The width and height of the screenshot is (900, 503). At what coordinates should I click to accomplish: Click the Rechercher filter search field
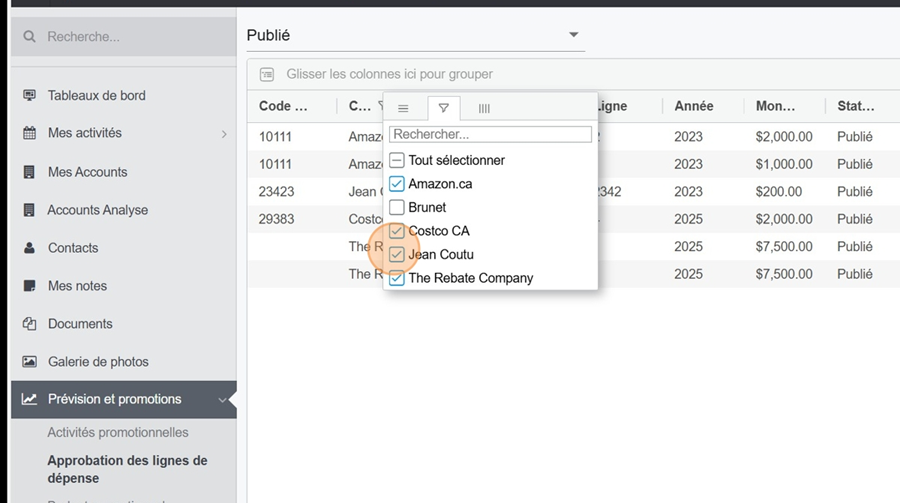[490, 134]
